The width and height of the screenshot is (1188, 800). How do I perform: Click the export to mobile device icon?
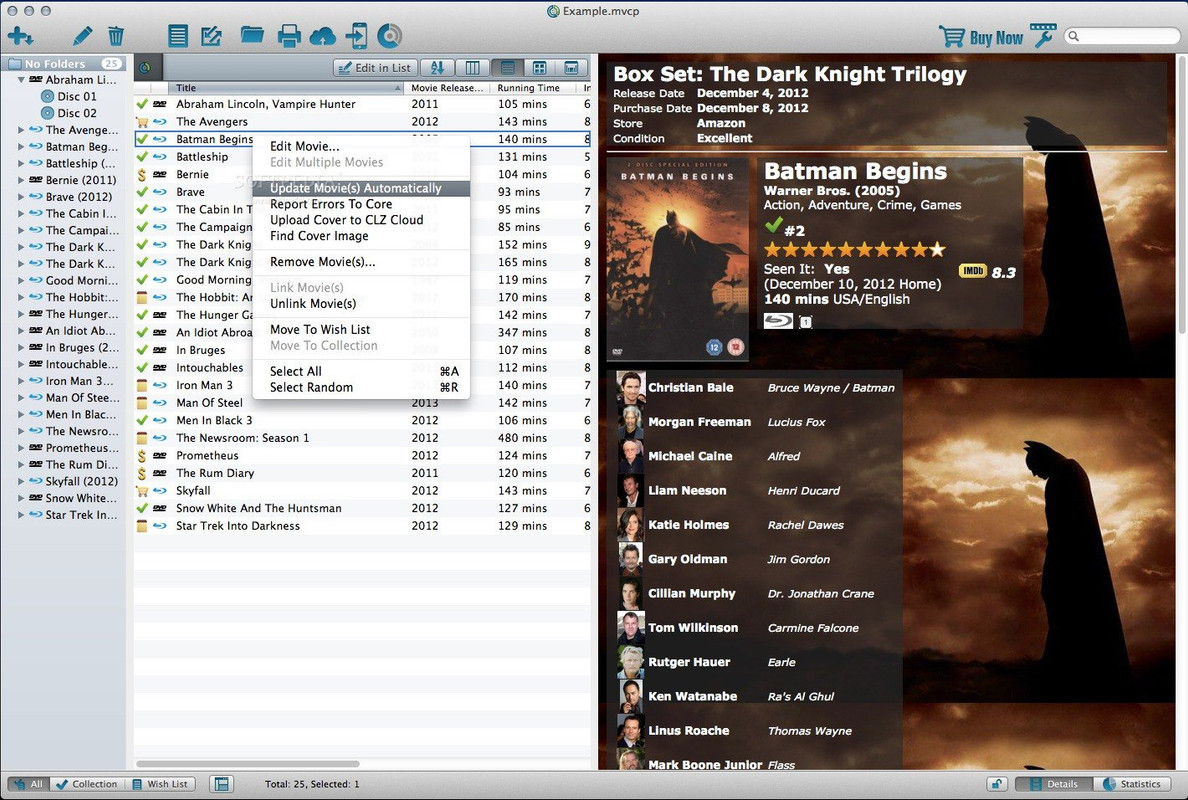click(356, 36)
